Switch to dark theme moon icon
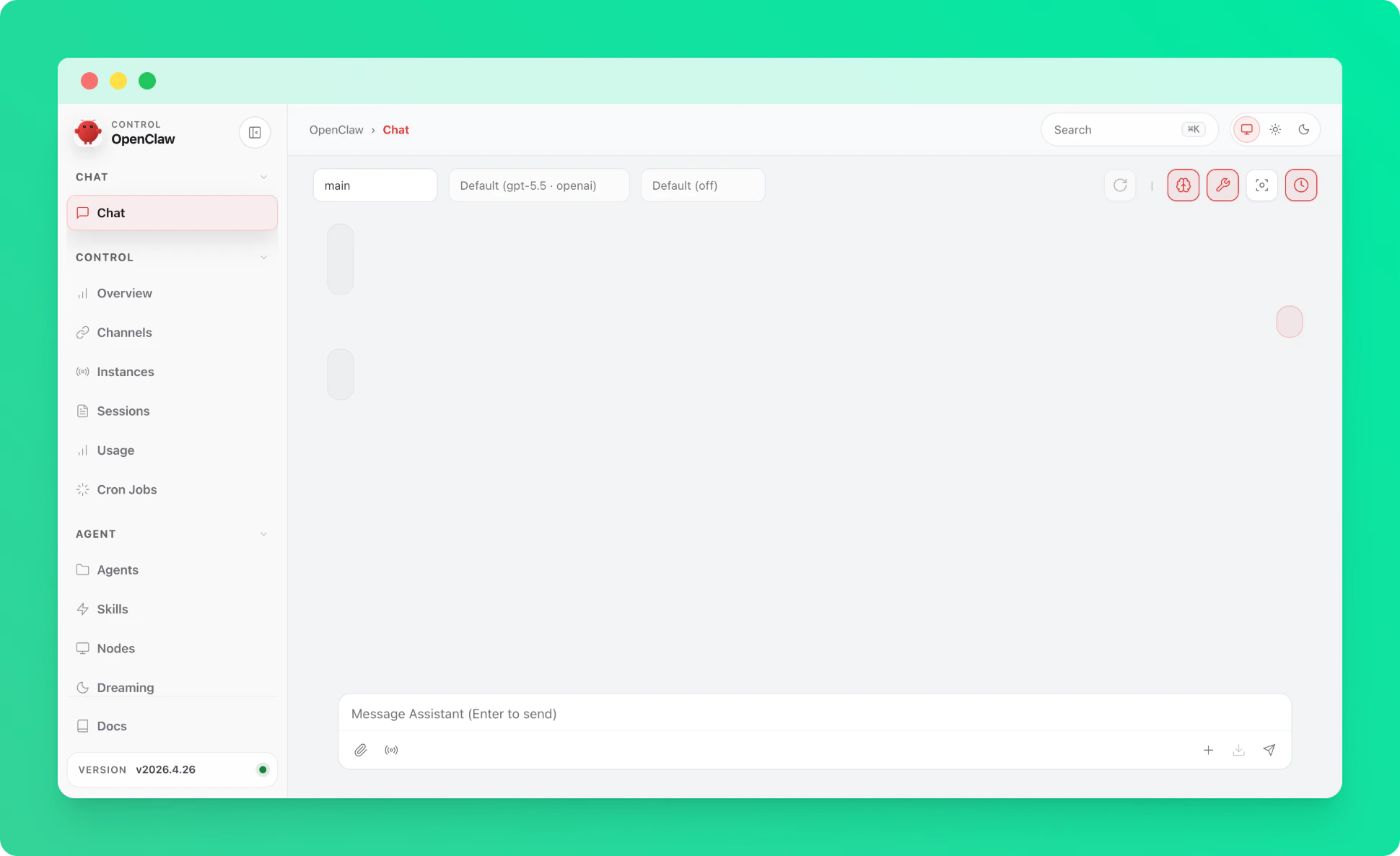Screen dimensions: 1400x856 (x=1303, y=130)
